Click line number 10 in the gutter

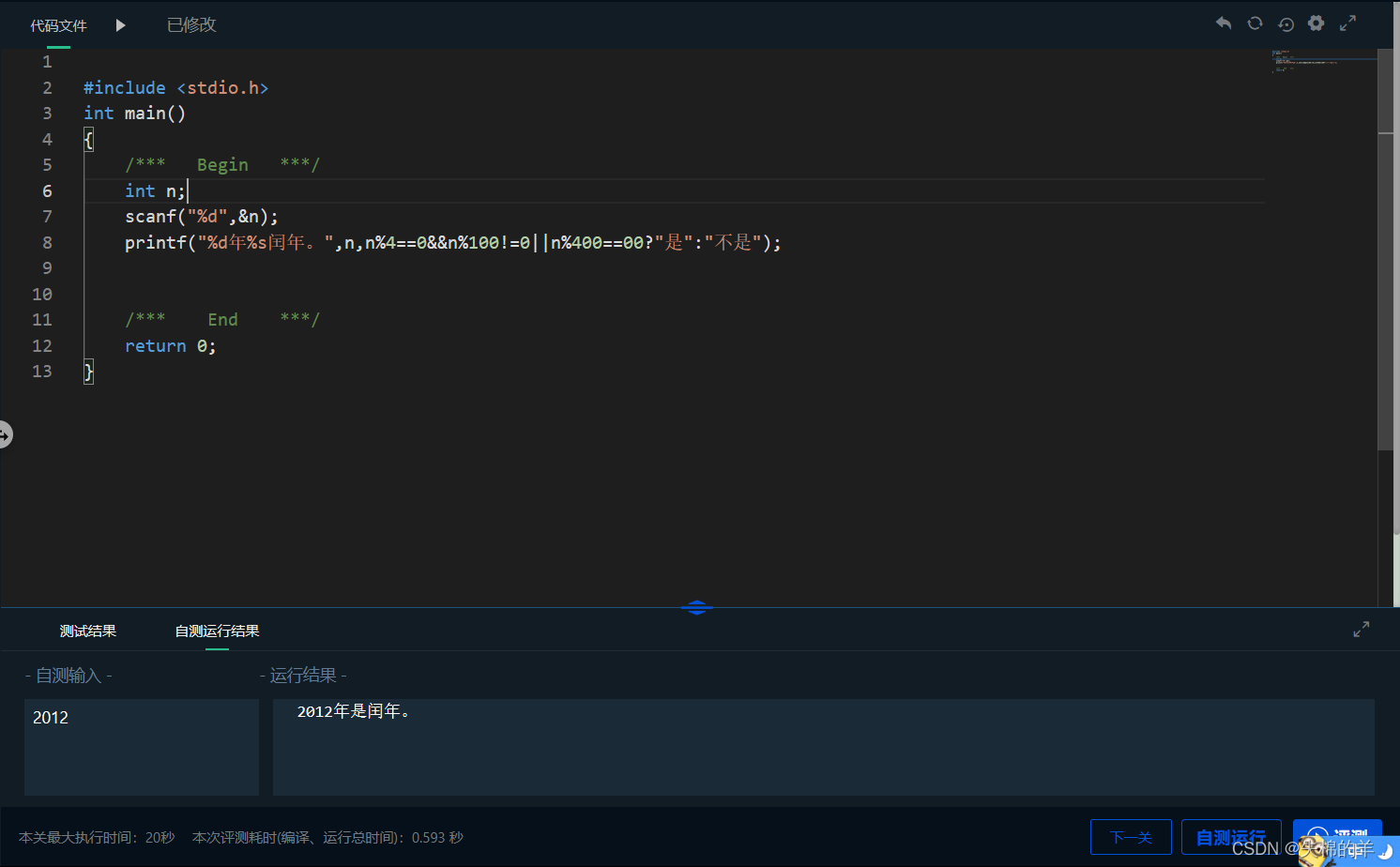(x=42, y=295)
